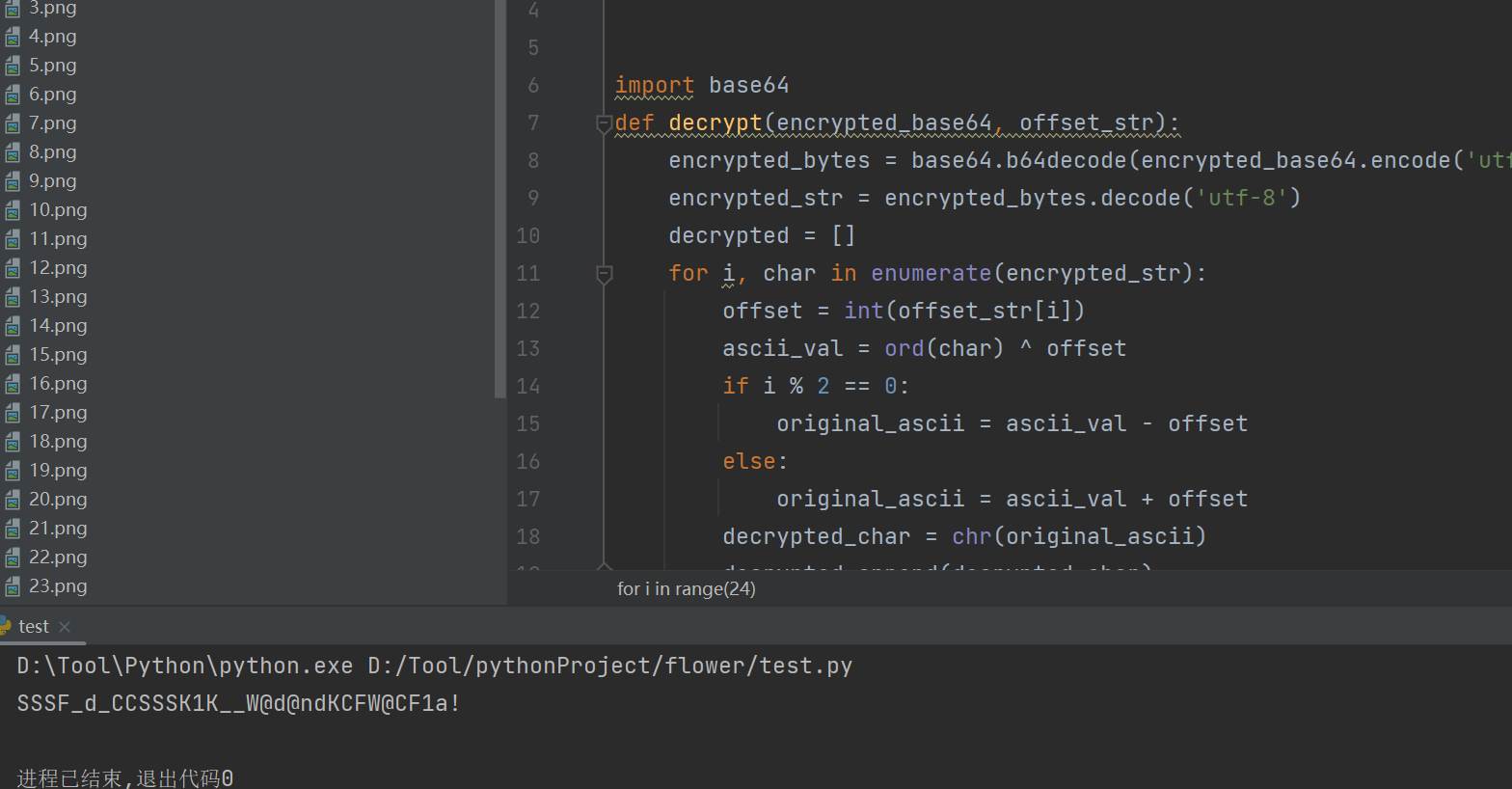
Task: Click the test.py path in console
Action: click(x=610, y=666)
